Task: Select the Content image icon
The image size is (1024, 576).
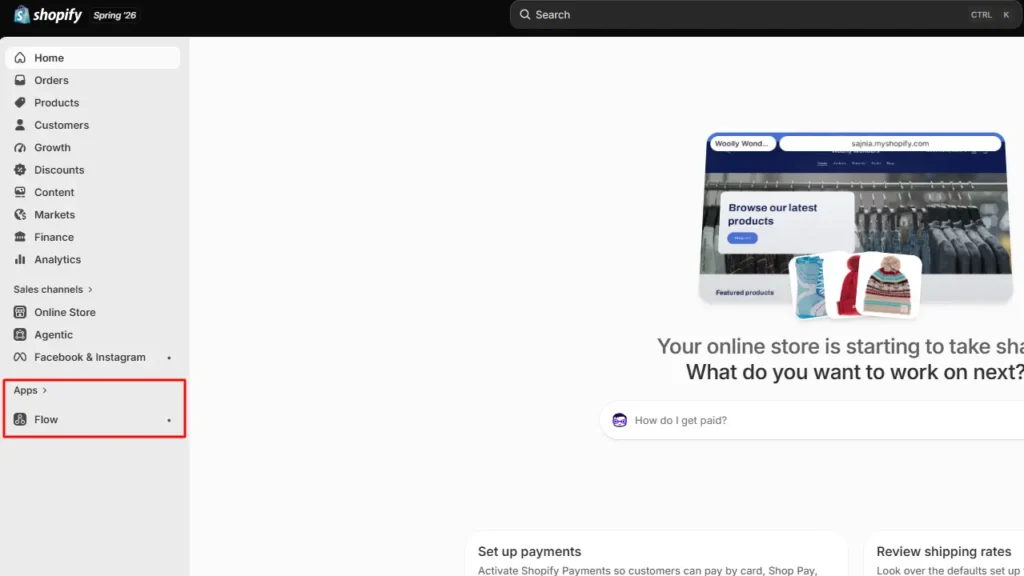Action: pyautogui.click(x=20, y=192)
